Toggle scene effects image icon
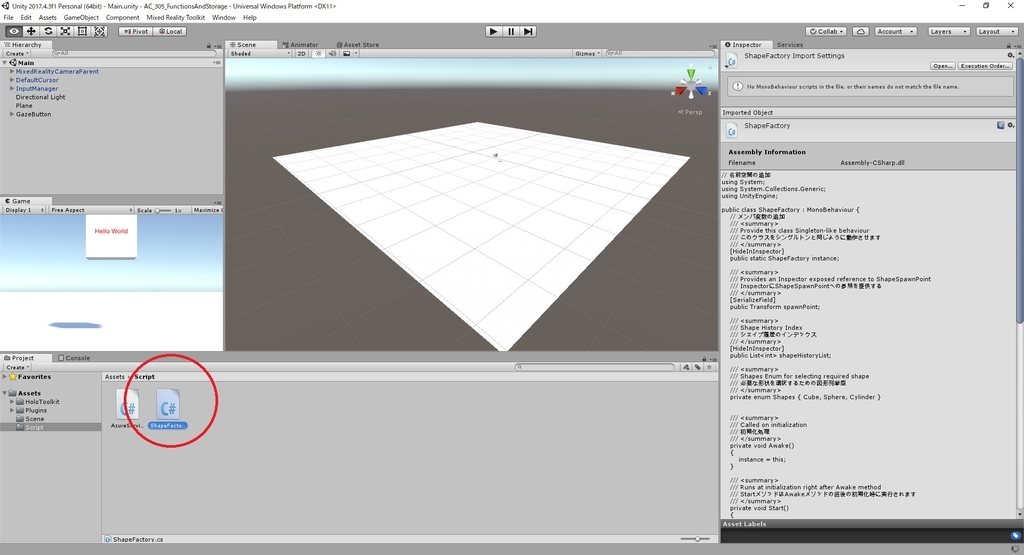The width and height of the screenshot is (1024, 555). (347, 54)
